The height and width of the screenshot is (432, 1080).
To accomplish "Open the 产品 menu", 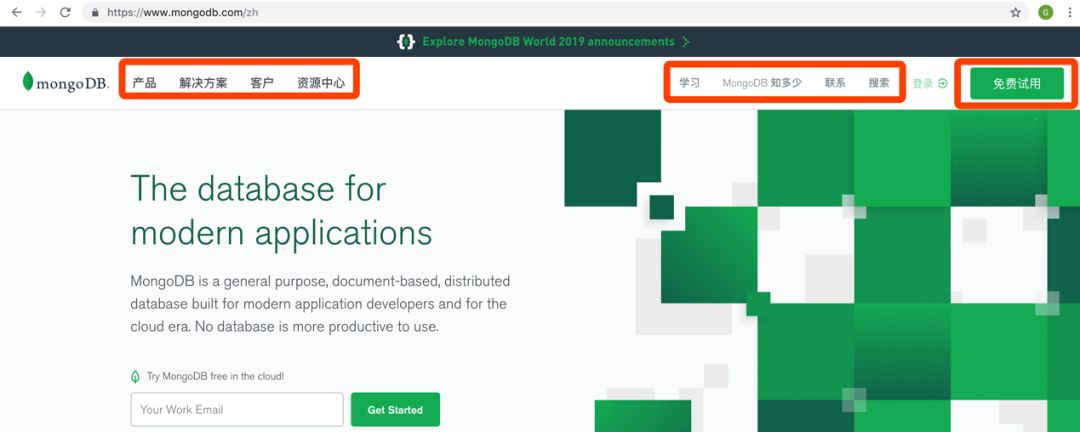I will 145,83.
